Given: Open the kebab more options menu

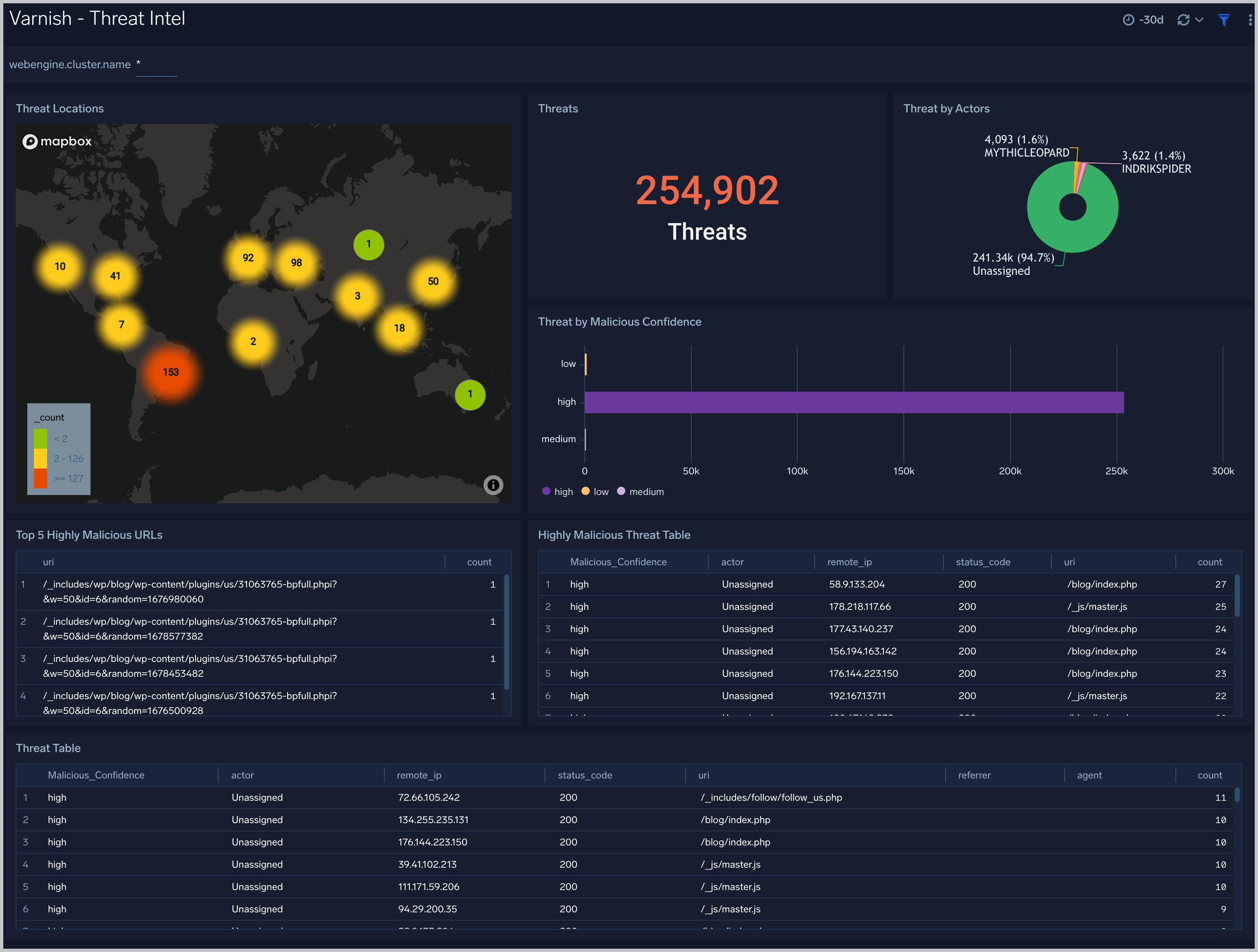Looking at the screenshot, I should [1250, 20].
